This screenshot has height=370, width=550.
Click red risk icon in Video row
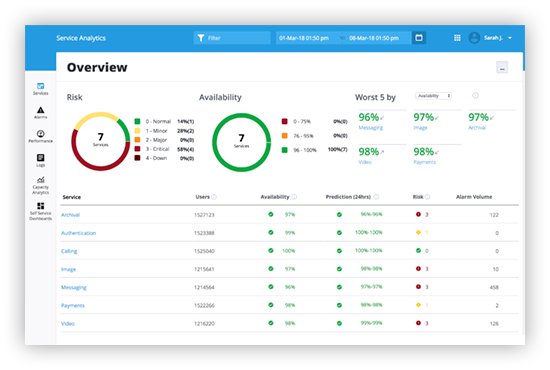pyautogui.click(x=418, y=323)
